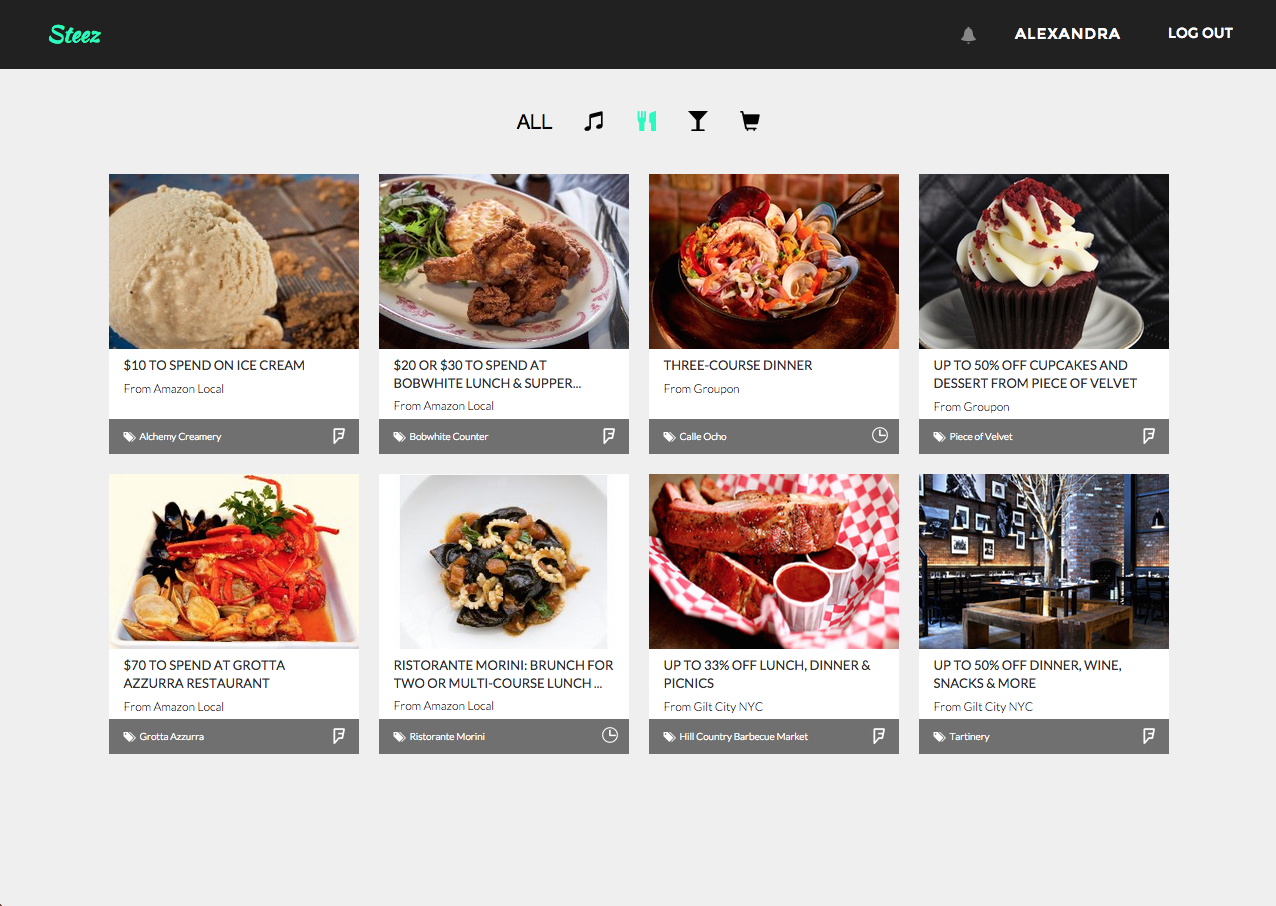Filter by the cocktail glass drinks icon
The image size is (1276, 906).
pyautogui.click(x=698, y=121)
